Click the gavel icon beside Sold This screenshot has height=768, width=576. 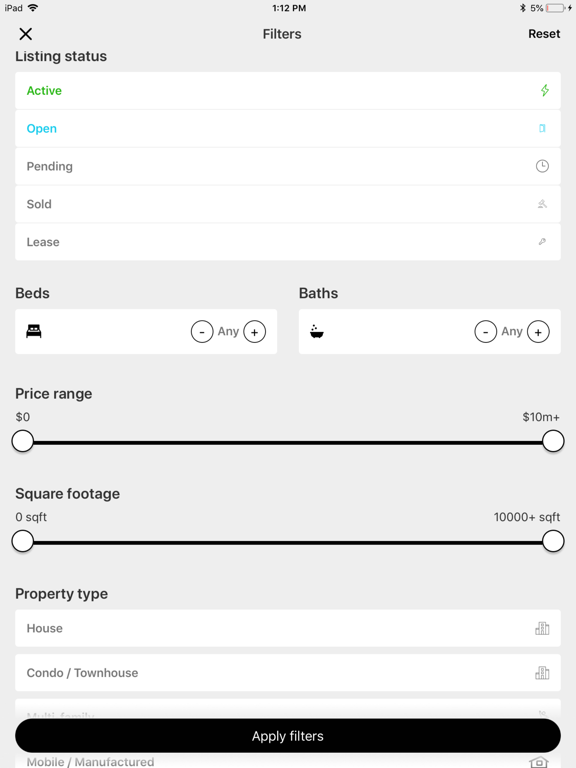(x=542, y=204)
